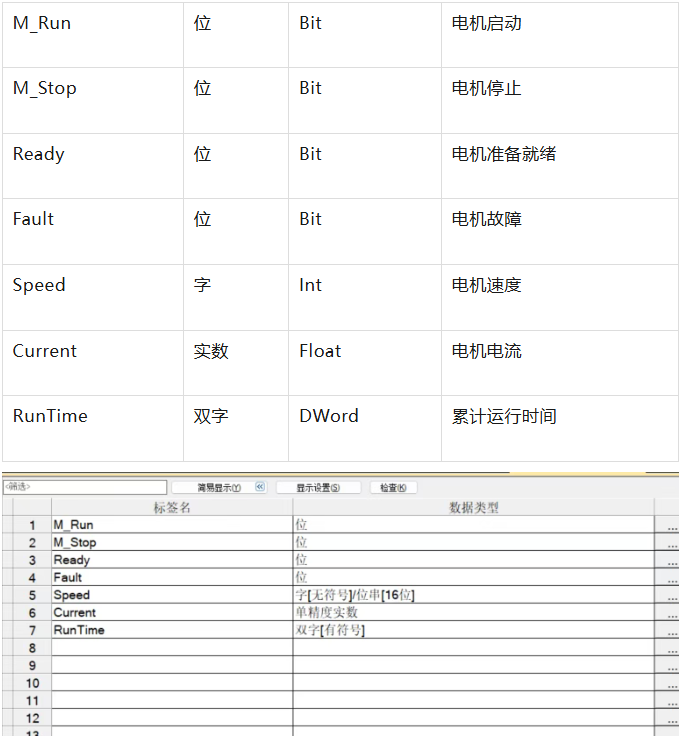The image size is (680, 738).
Task: Open 显示设置 display settings
Action: click(317, 488)
